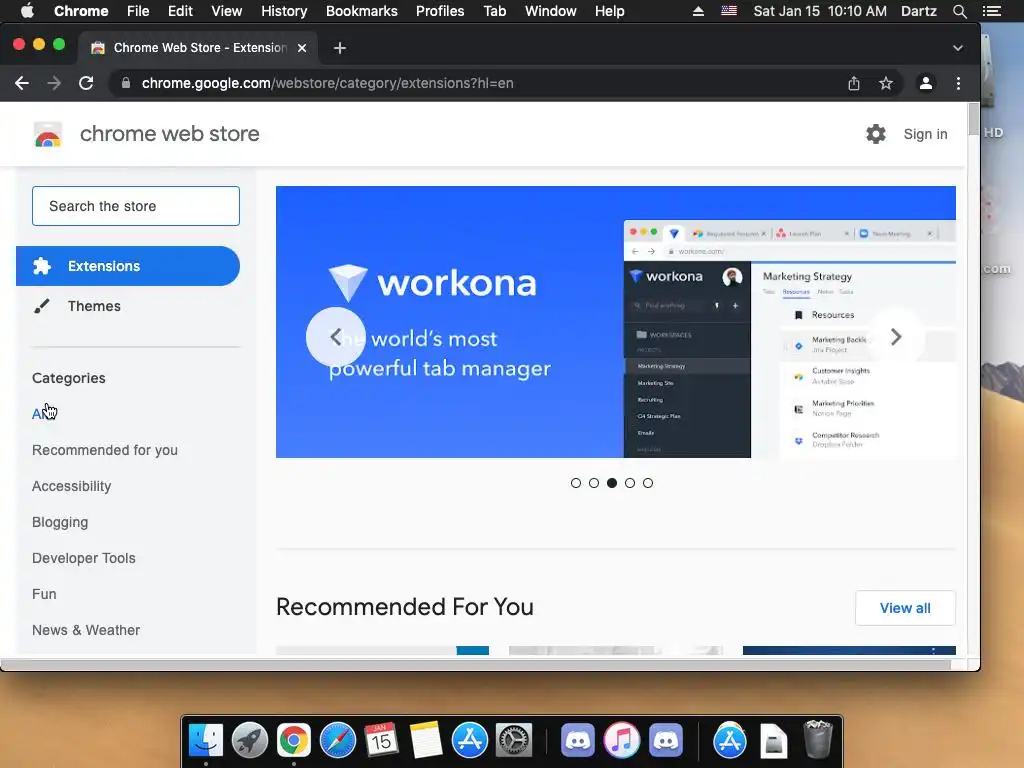
Task: Select Extensions in the sidebar
Action: pos(128,266)
